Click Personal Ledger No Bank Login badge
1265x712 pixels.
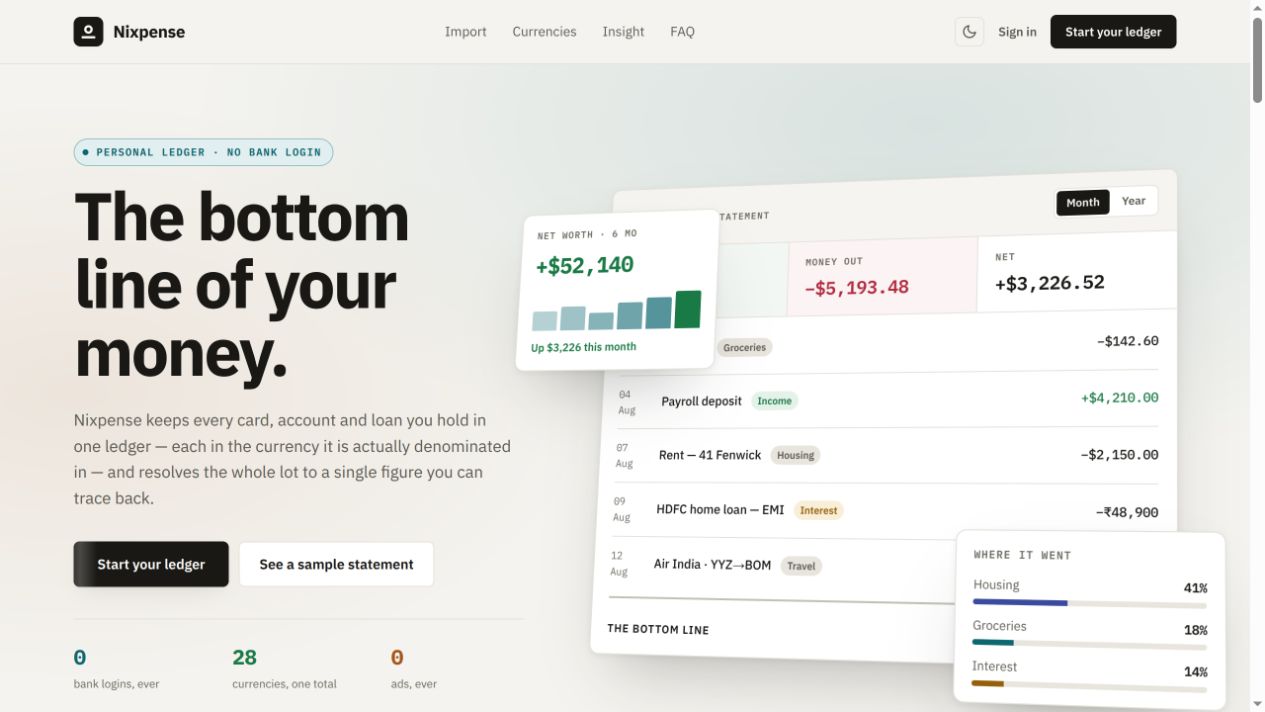[203, 152]
